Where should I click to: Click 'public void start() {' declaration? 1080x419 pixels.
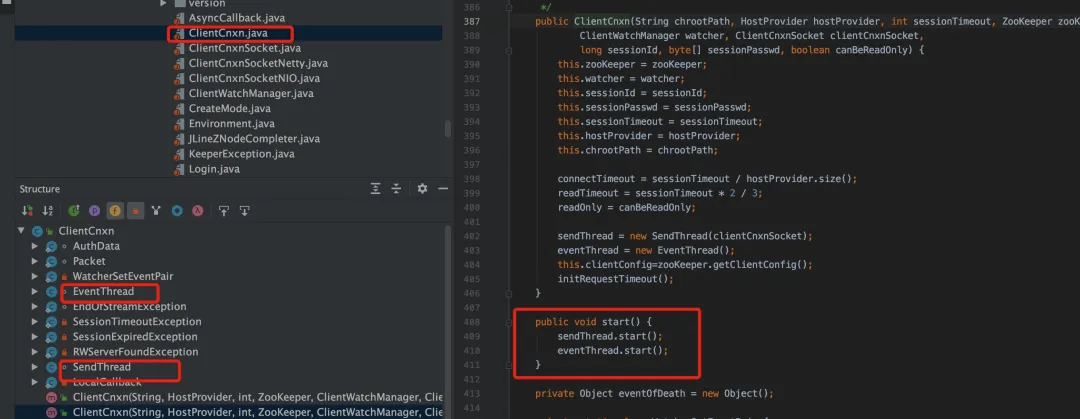pos(593,322)
